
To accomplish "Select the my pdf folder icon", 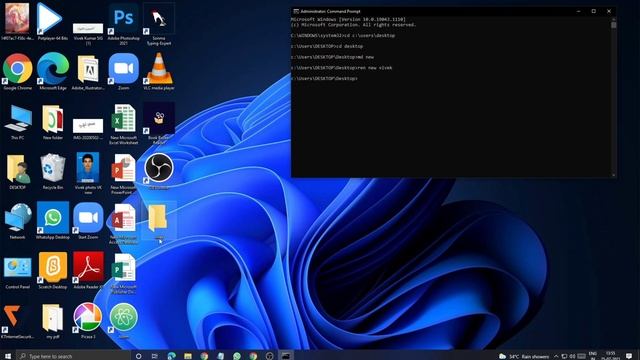I will point(53,321).
